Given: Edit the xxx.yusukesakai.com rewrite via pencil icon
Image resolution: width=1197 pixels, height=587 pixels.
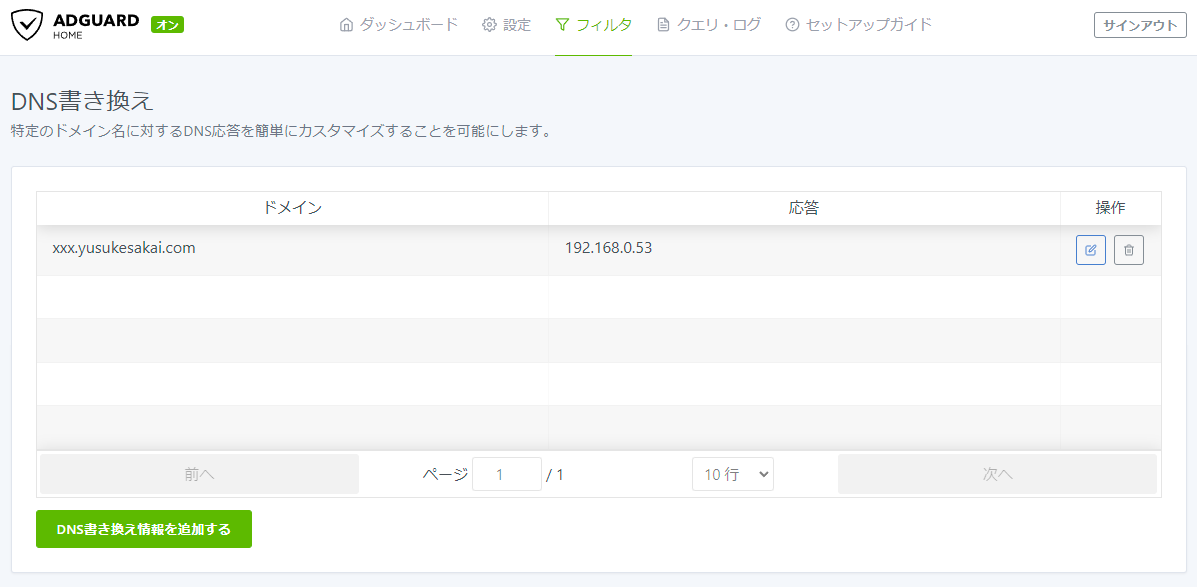Looking at the screenshot, I should point(1090,249).
